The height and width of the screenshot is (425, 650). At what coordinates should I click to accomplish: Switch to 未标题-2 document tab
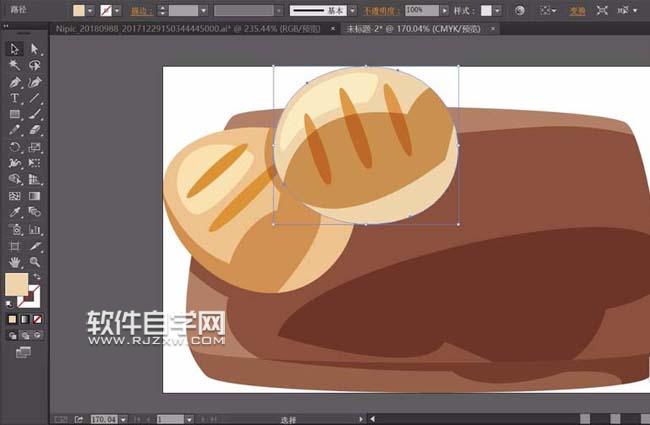point(413,29)
